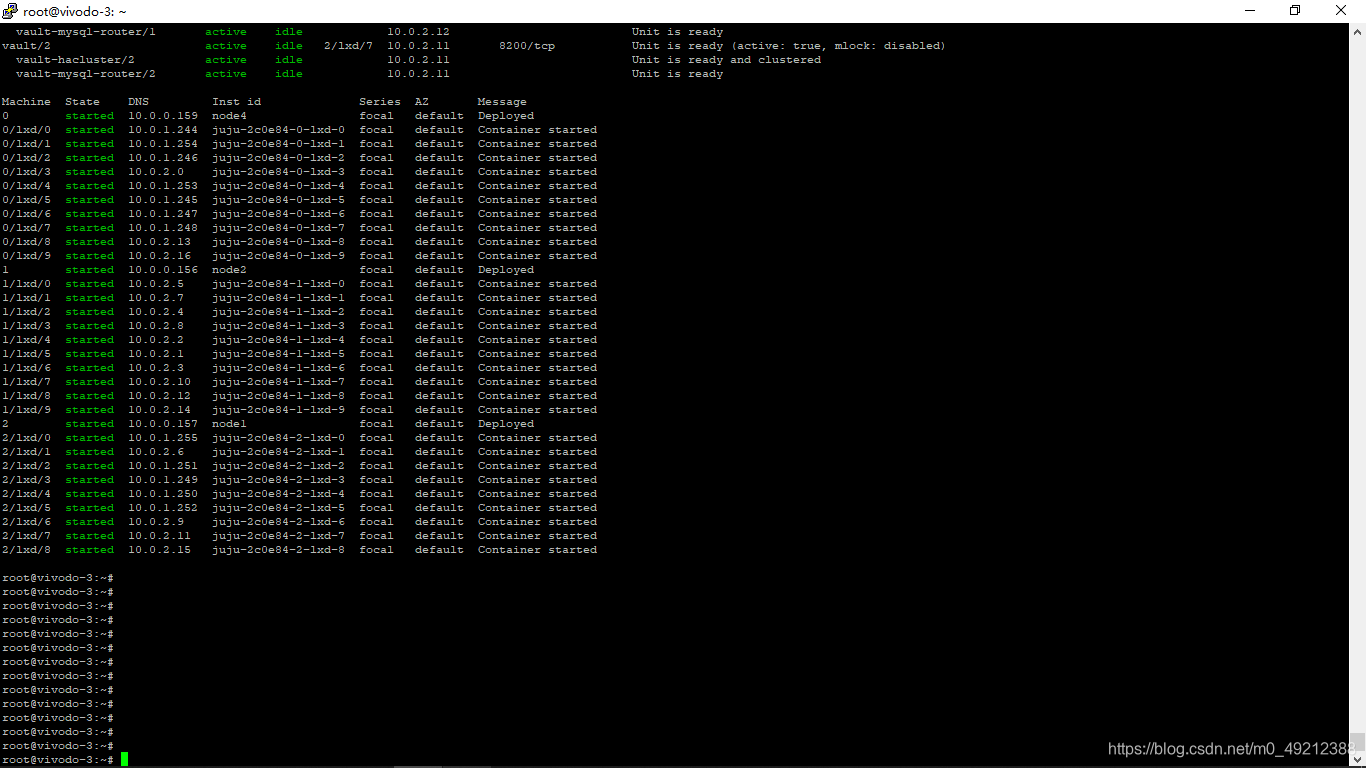Click 'Unit is ready and clustered' message
The width and height of the screenshot is (1366, 768).
726,60
